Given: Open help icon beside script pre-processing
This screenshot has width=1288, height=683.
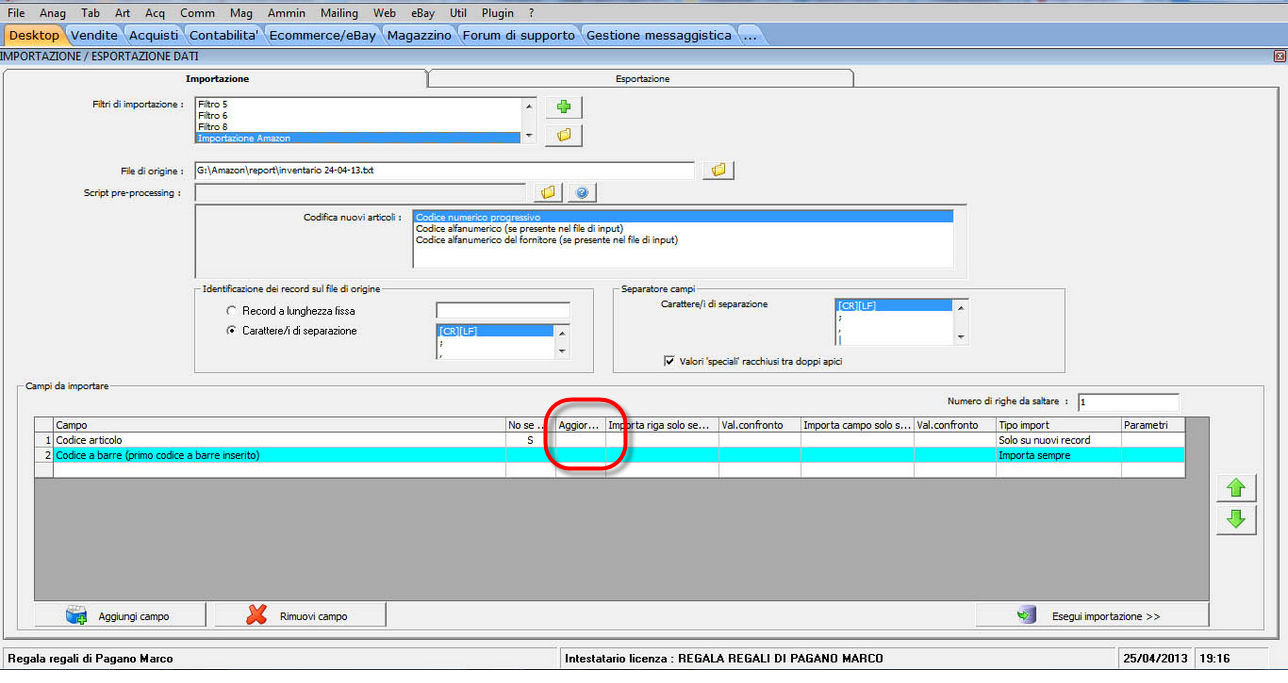Looking at the screenshot, I should (x=582, y=192).
